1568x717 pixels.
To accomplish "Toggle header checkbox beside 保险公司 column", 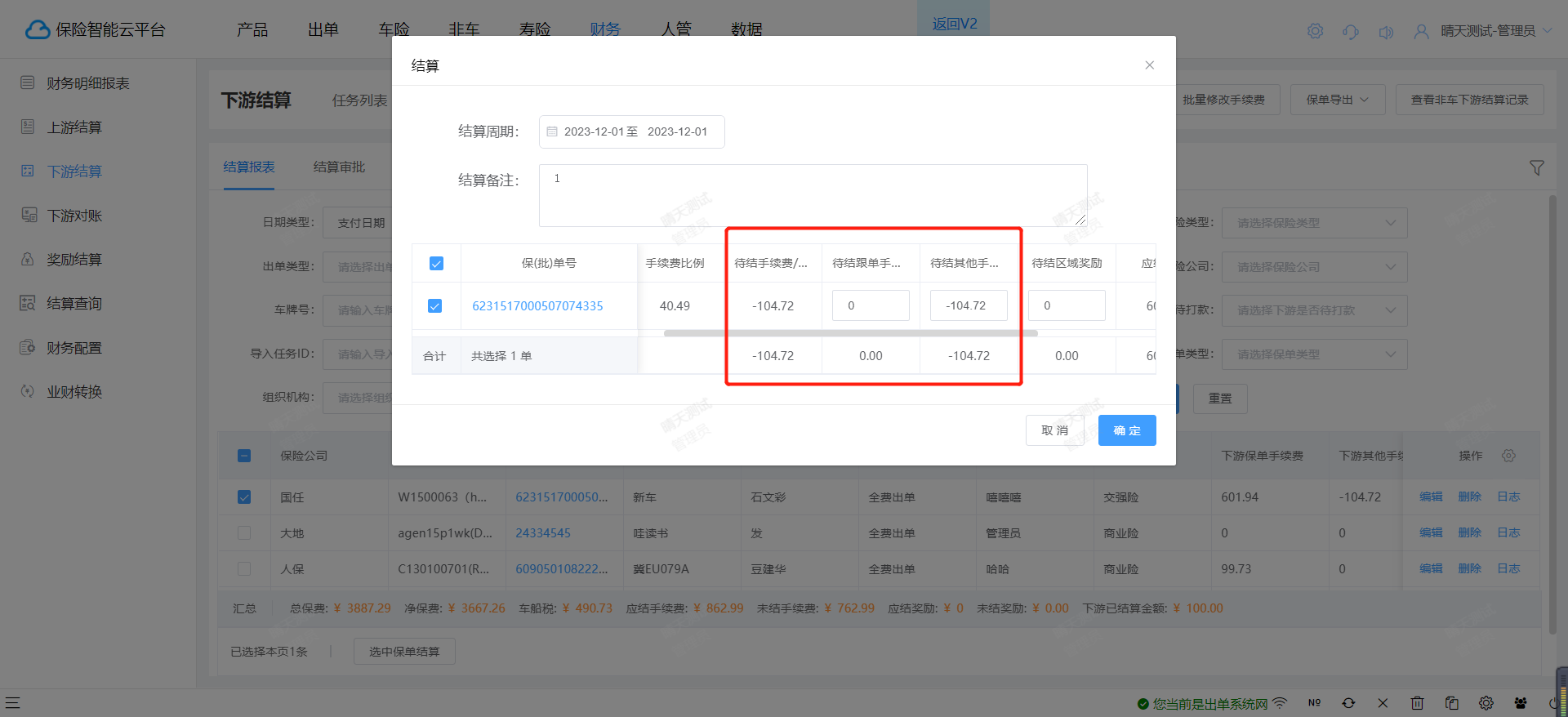I will point(244,456).
